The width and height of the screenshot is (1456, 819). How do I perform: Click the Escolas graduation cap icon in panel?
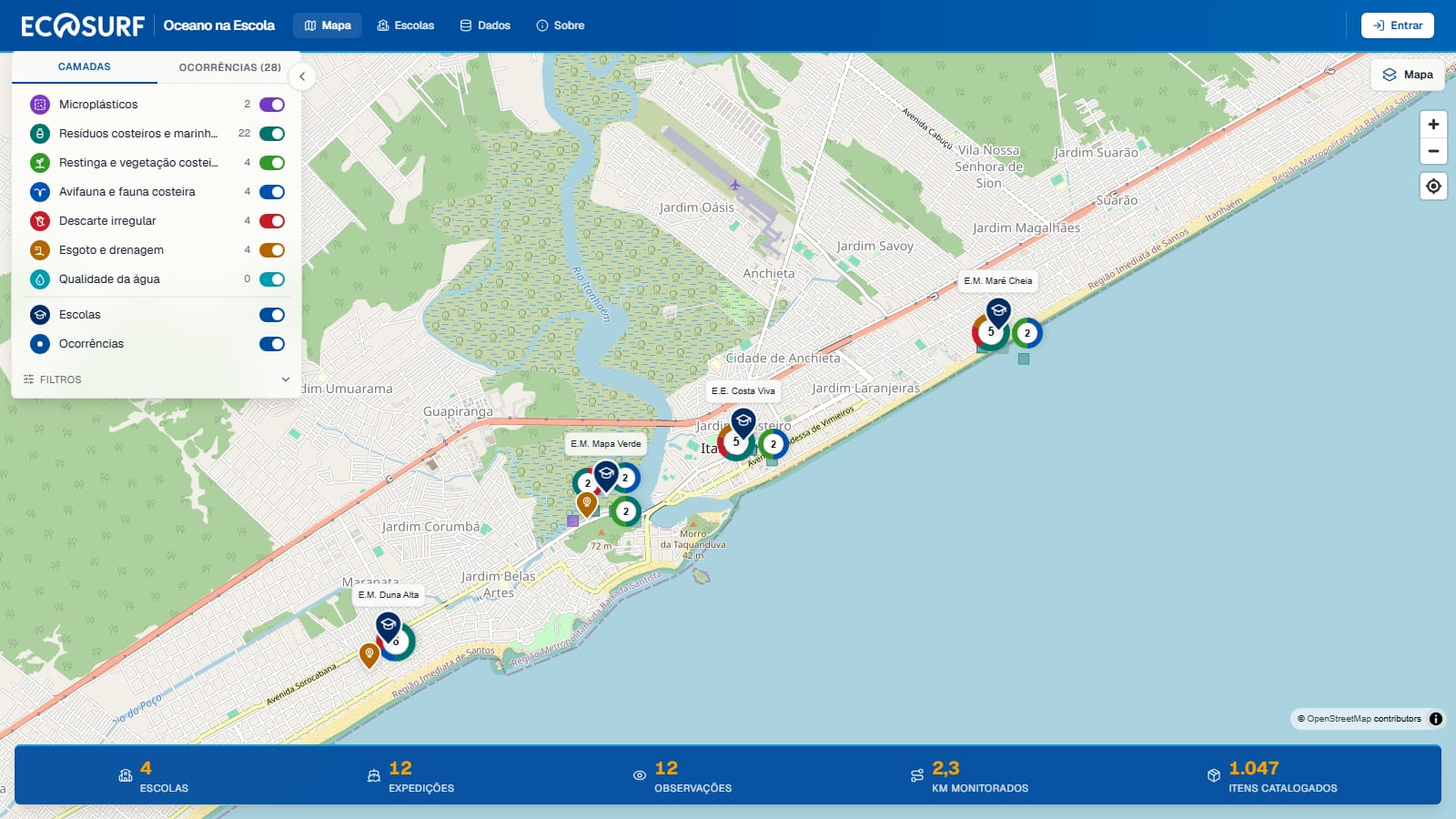pos(40,315)
